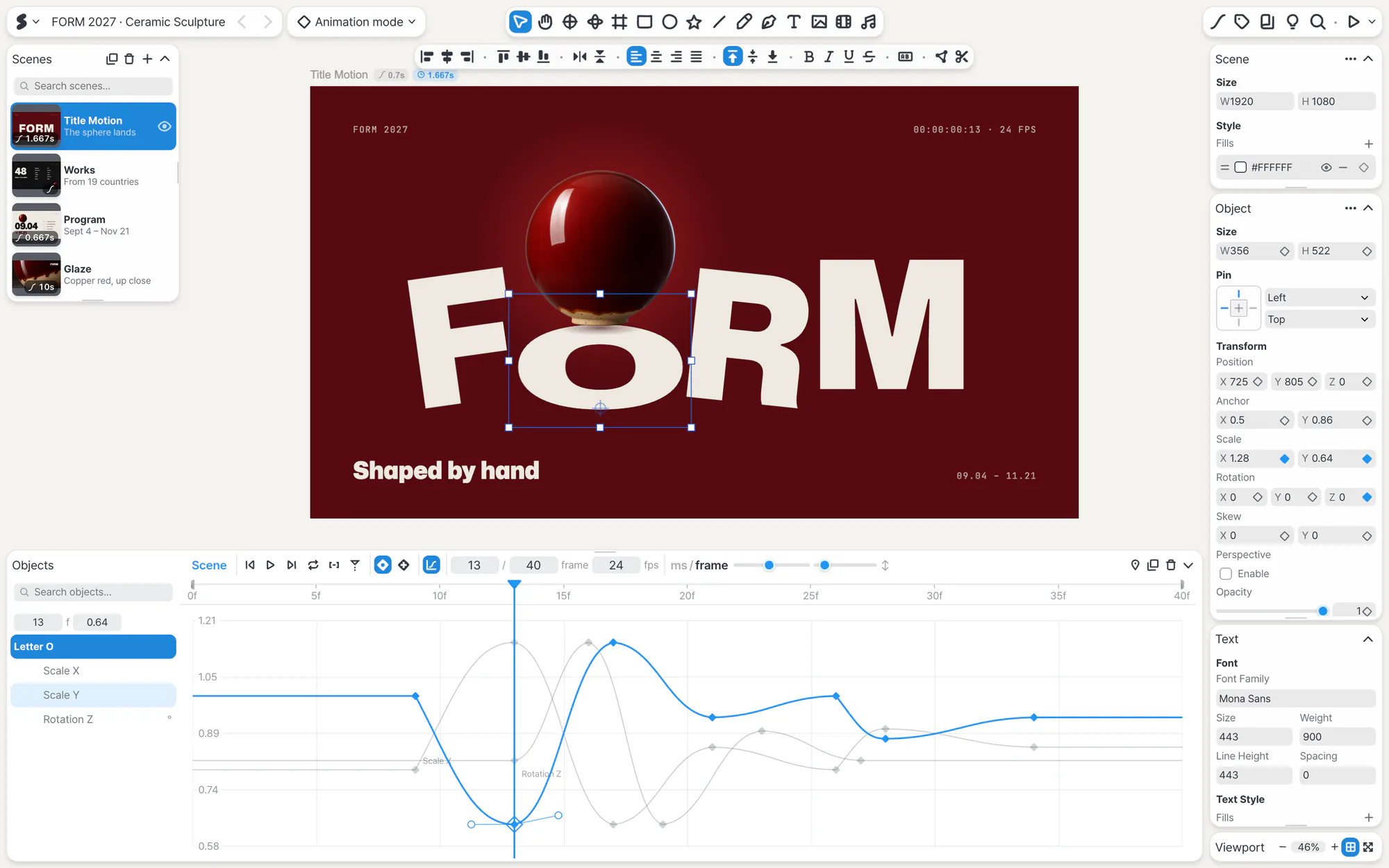1389x868 pixels.
Task: Select the Glaze scene
Action: pos(93,274)
